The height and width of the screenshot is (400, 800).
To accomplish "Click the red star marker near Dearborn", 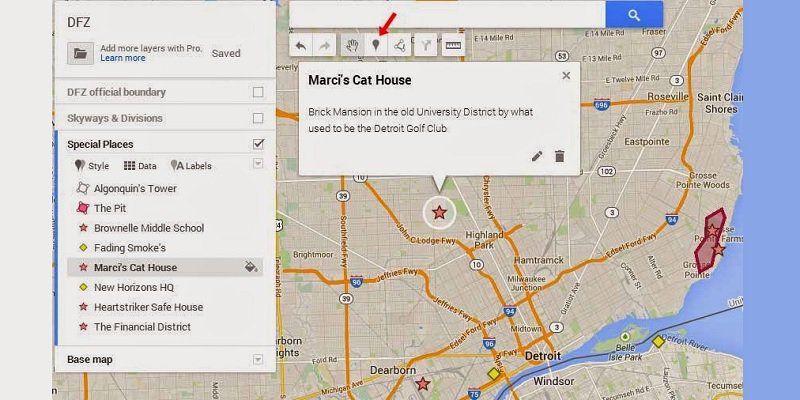I will point(422,384).
